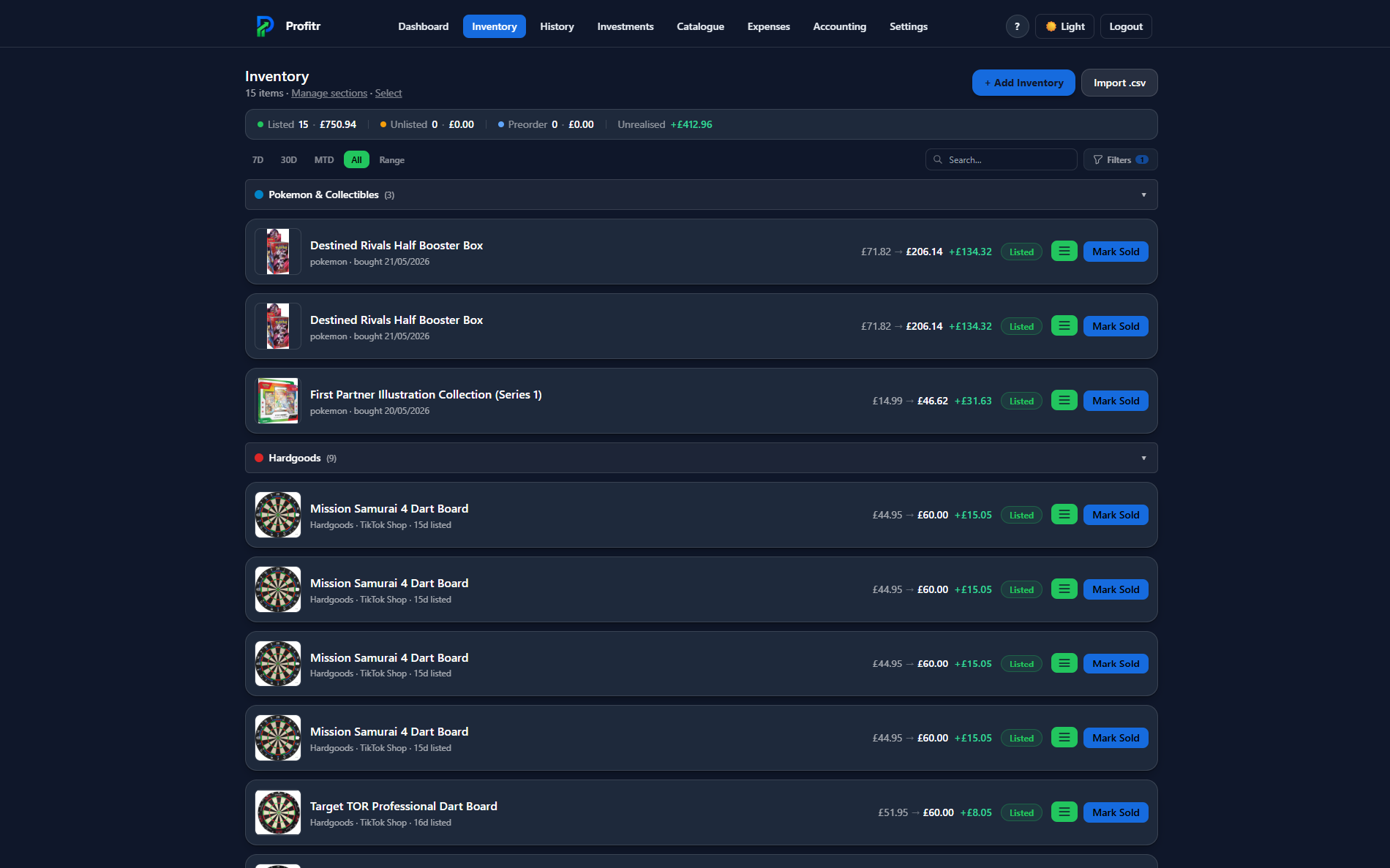Screen dimensions: 1390x868
Task: Mark First Partner Illustration Collection sold
Action: pyautogui.click(x=1116, y=401)
